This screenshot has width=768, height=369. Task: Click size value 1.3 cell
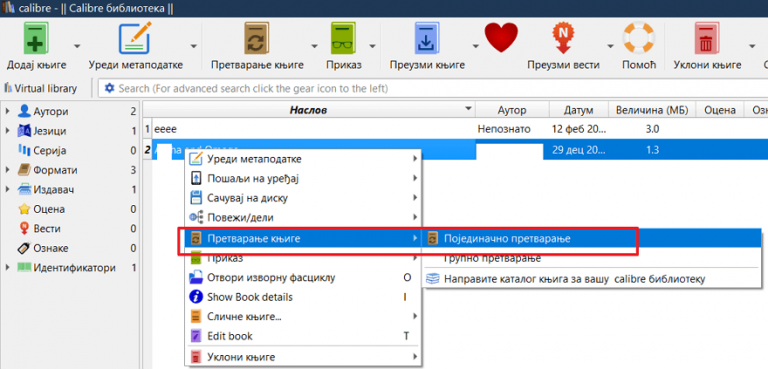point(652,149)
